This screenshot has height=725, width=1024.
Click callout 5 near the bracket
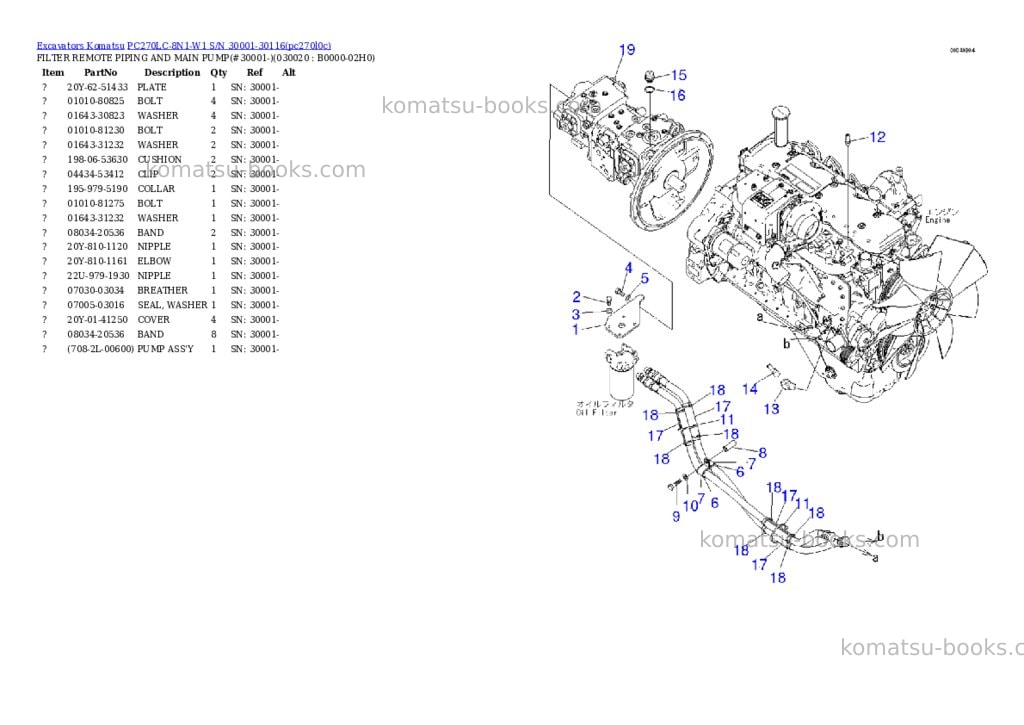pos(645,279)
